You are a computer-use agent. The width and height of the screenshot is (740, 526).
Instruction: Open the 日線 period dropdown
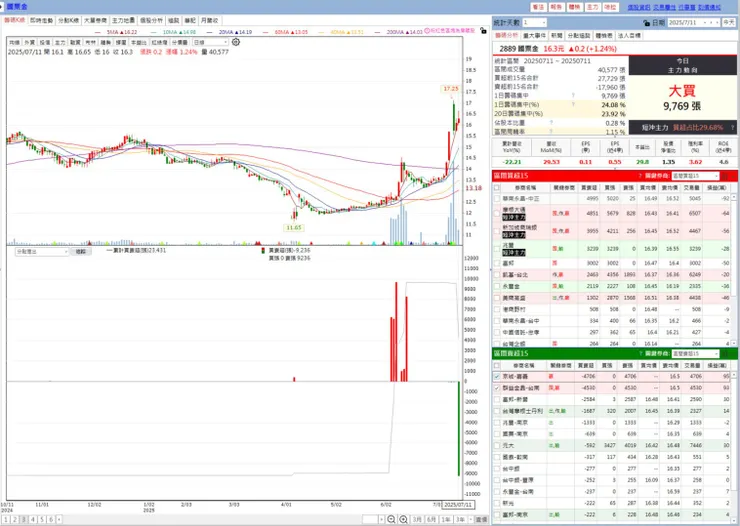[x=210, y=42]
